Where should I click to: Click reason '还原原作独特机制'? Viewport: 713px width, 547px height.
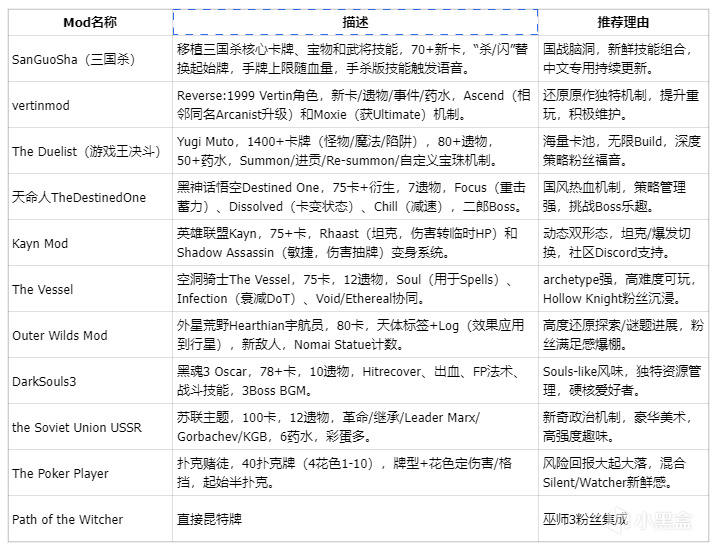click(x=623, y=105)
